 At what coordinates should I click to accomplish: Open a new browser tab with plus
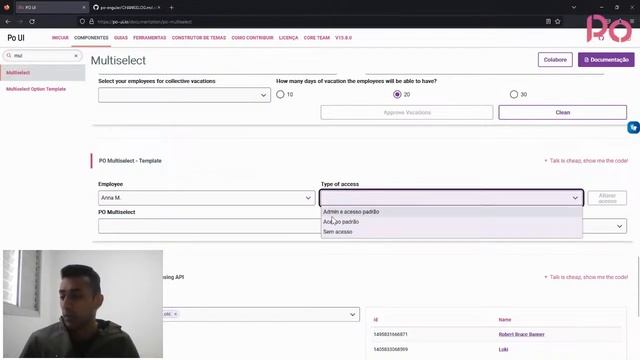point(171,7)
